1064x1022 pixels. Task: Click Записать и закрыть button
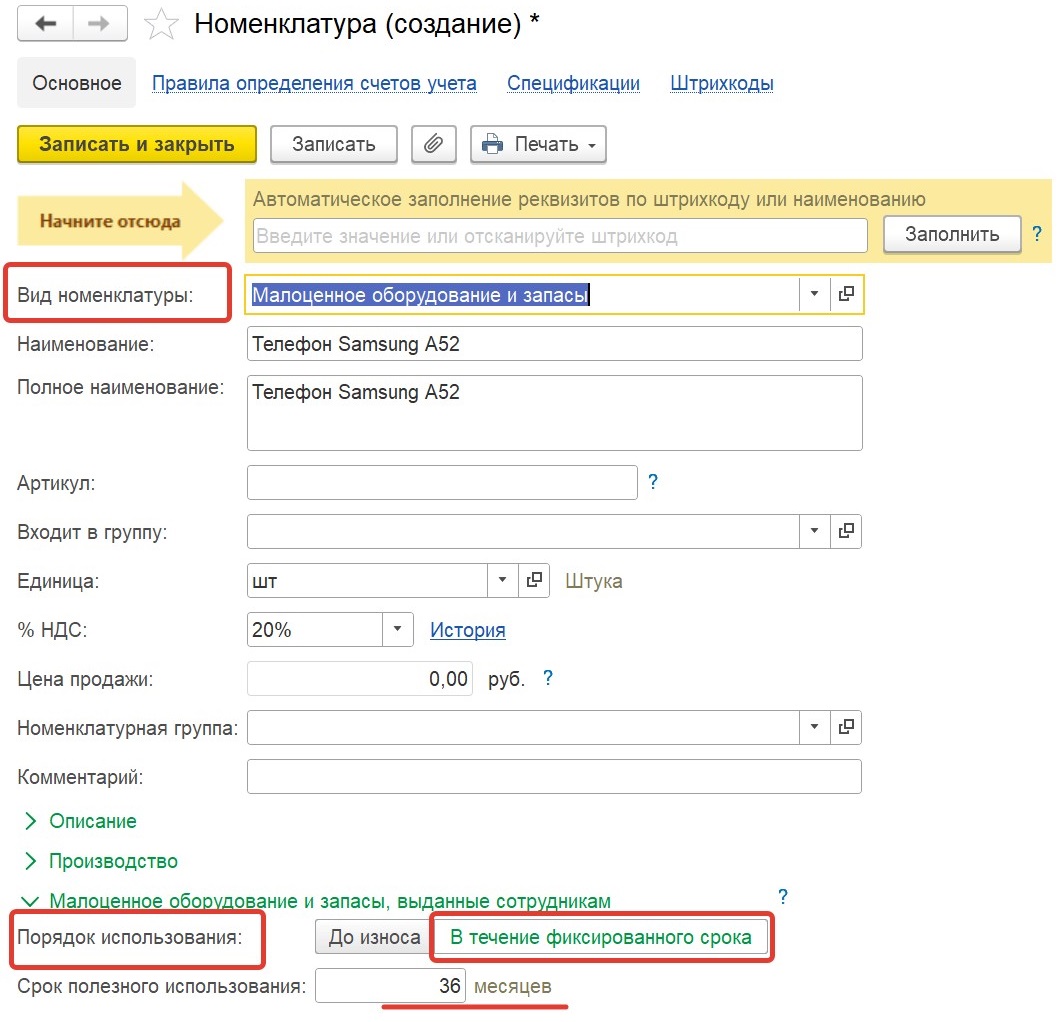click(x=136, y=144)
